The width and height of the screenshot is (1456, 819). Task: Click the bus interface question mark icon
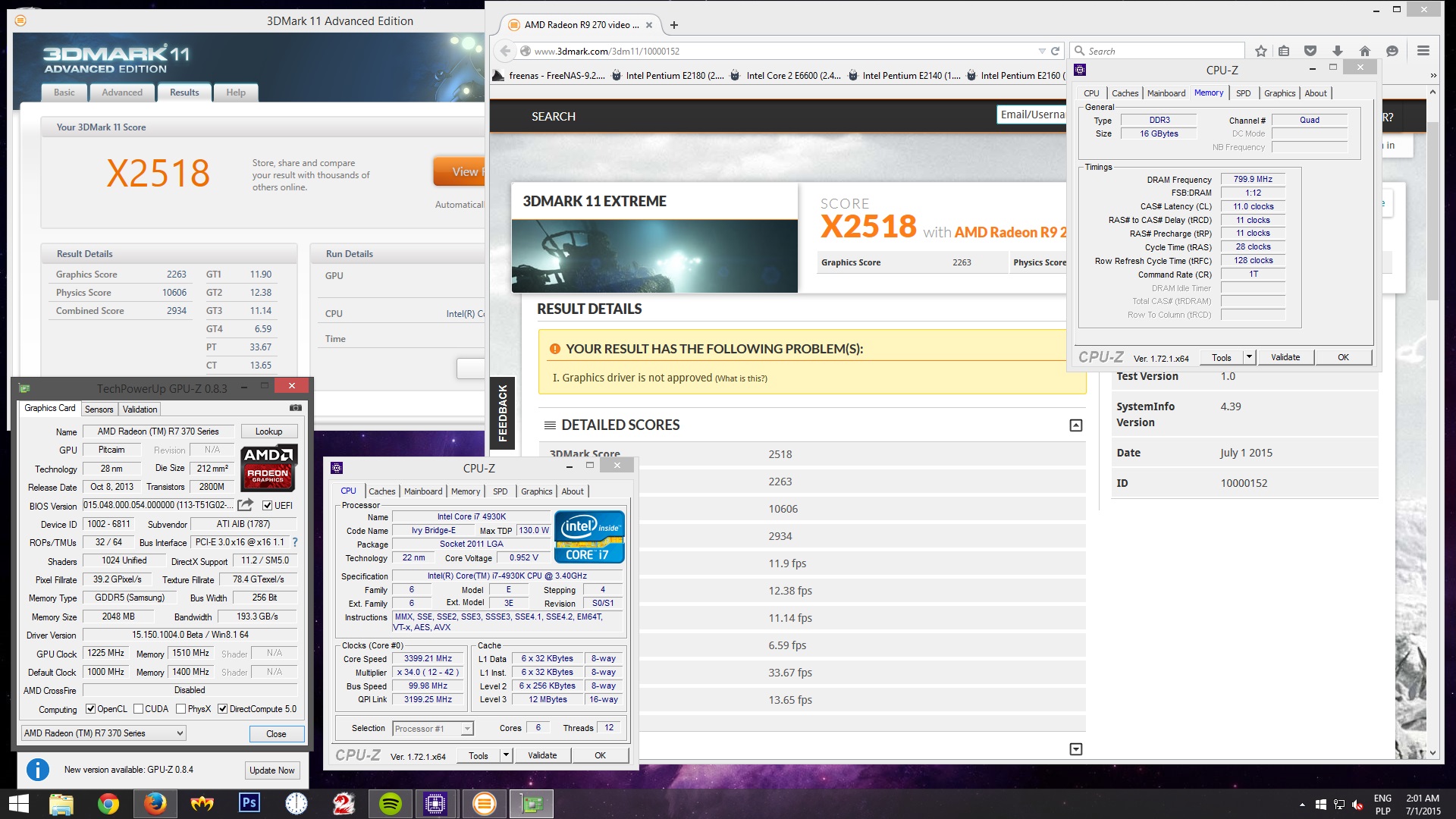[295, 542]
